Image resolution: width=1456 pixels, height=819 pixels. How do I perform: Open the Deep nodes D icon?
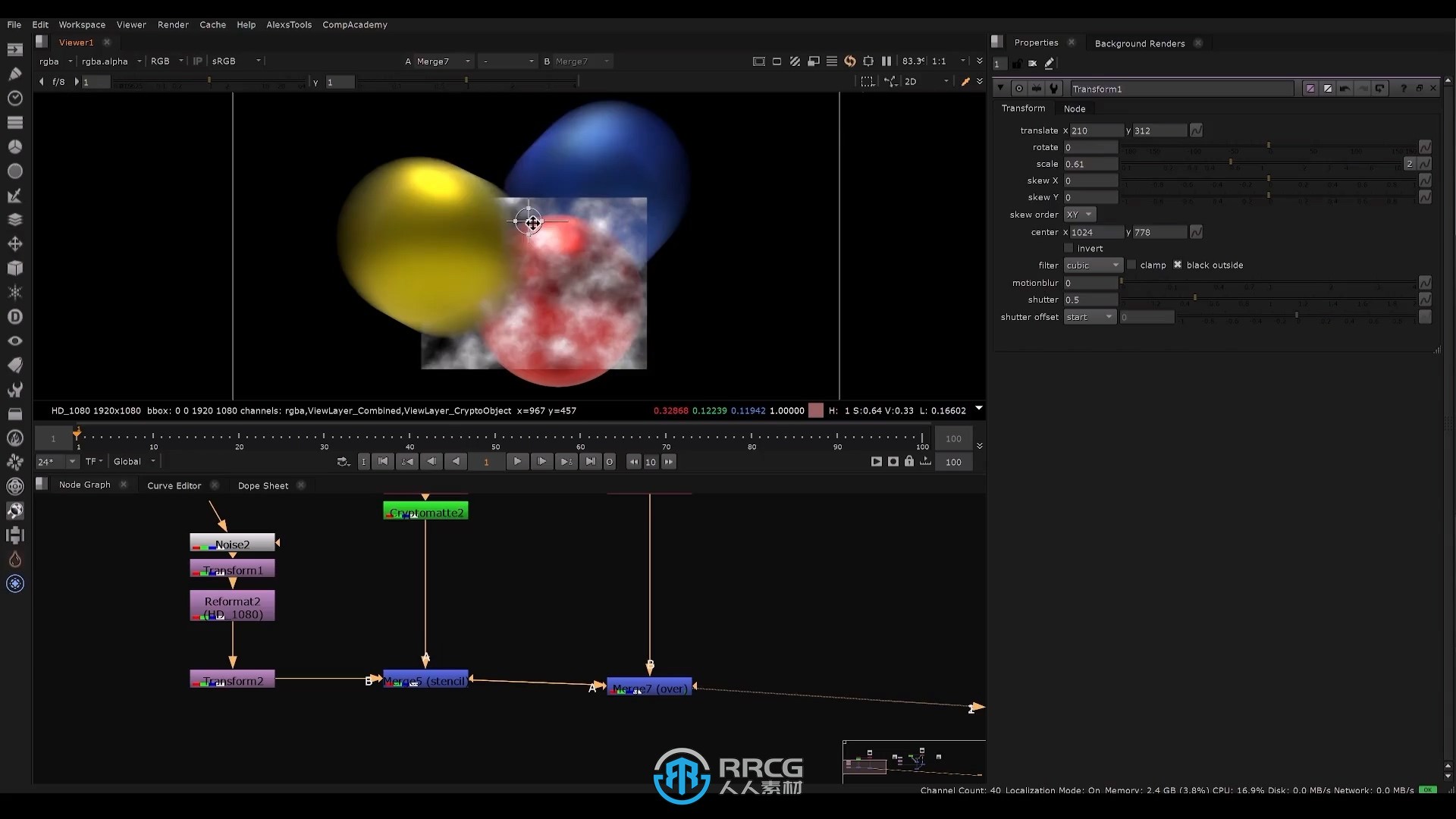pyautogui.click(x=15, y=317)
